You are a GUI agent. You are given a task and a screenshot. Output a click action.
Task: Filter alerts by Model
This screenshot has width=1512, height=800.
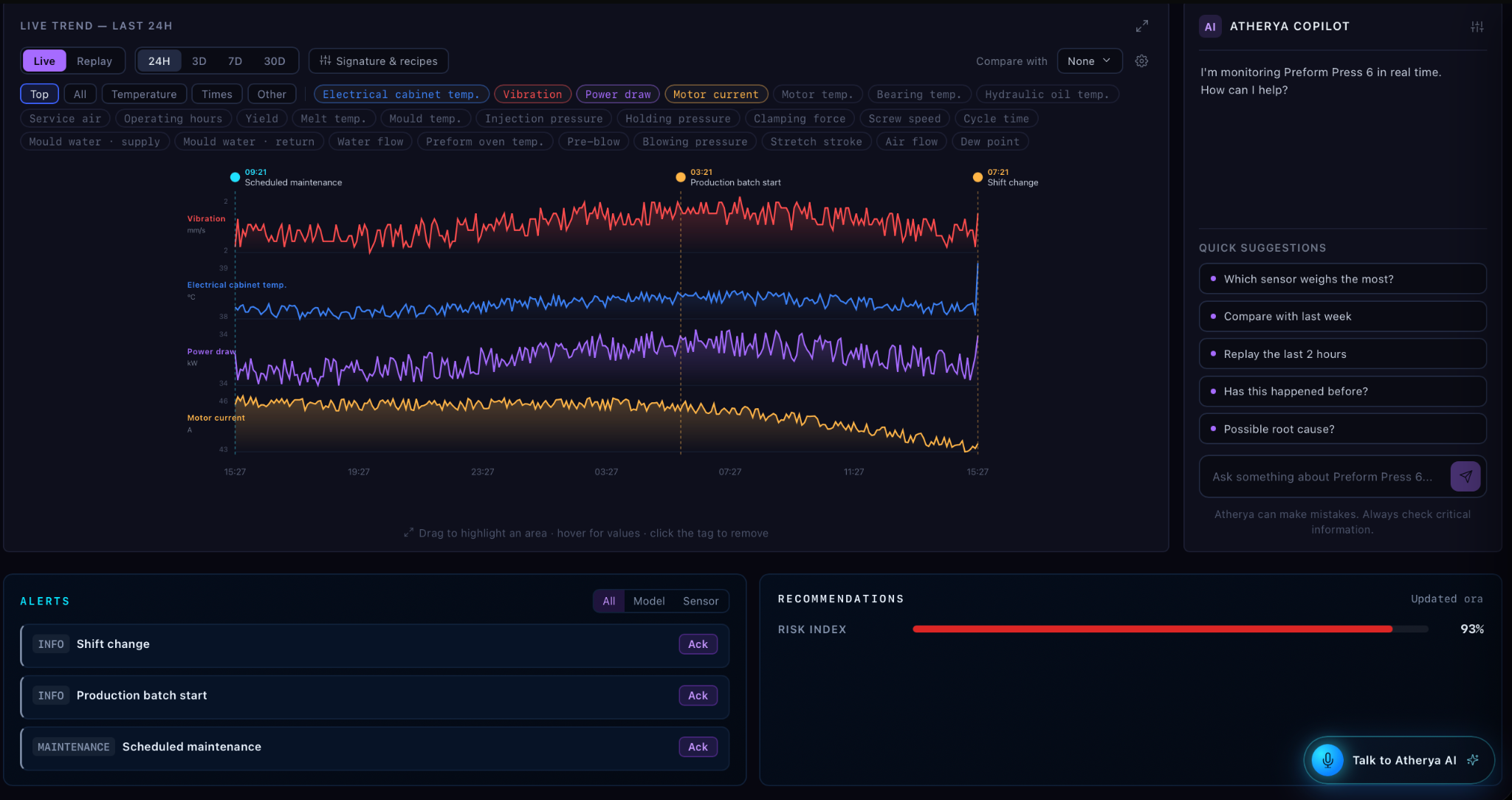[x=649, y=601]
